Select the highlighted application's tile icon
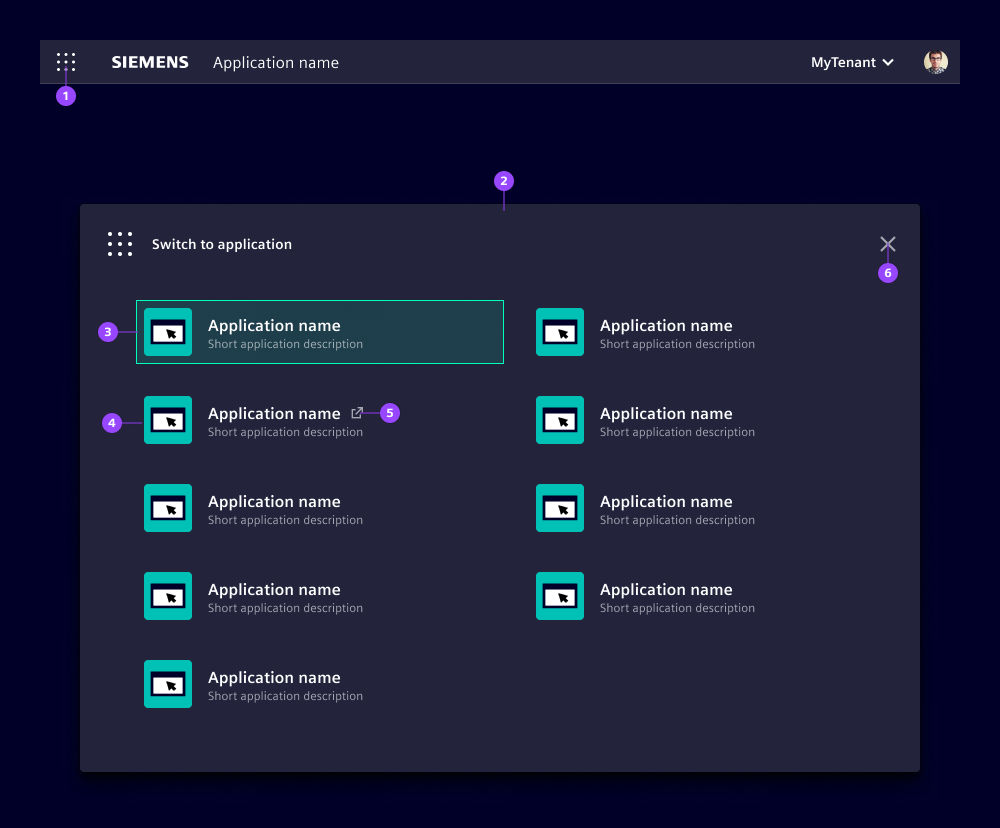 coord(168,332)
